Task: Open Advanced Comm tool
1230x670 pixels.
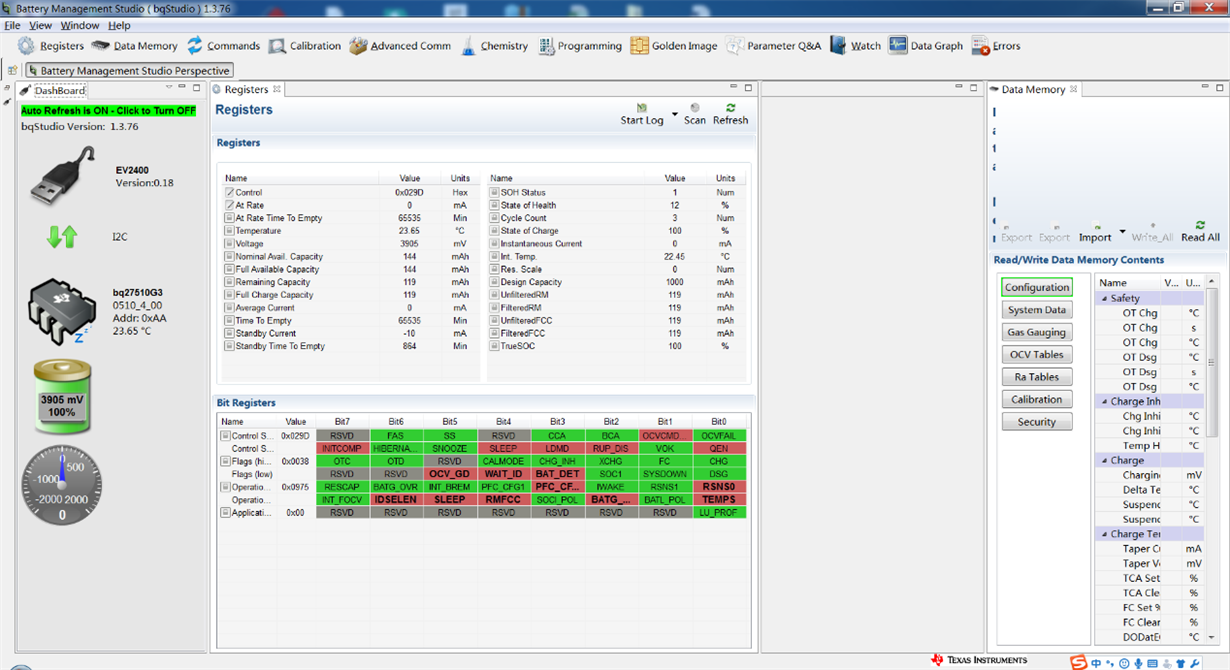Action: [400, 46]
